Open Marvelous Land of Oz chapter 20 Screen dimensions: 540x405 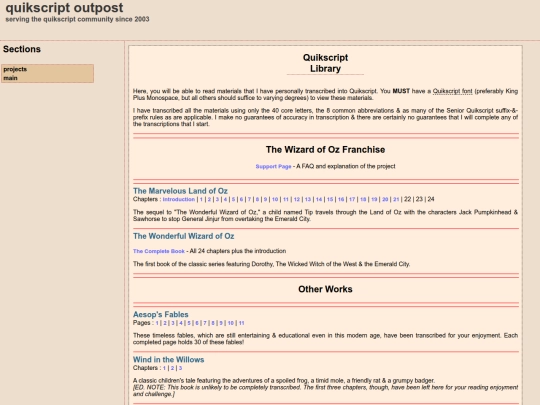(385, 199)
